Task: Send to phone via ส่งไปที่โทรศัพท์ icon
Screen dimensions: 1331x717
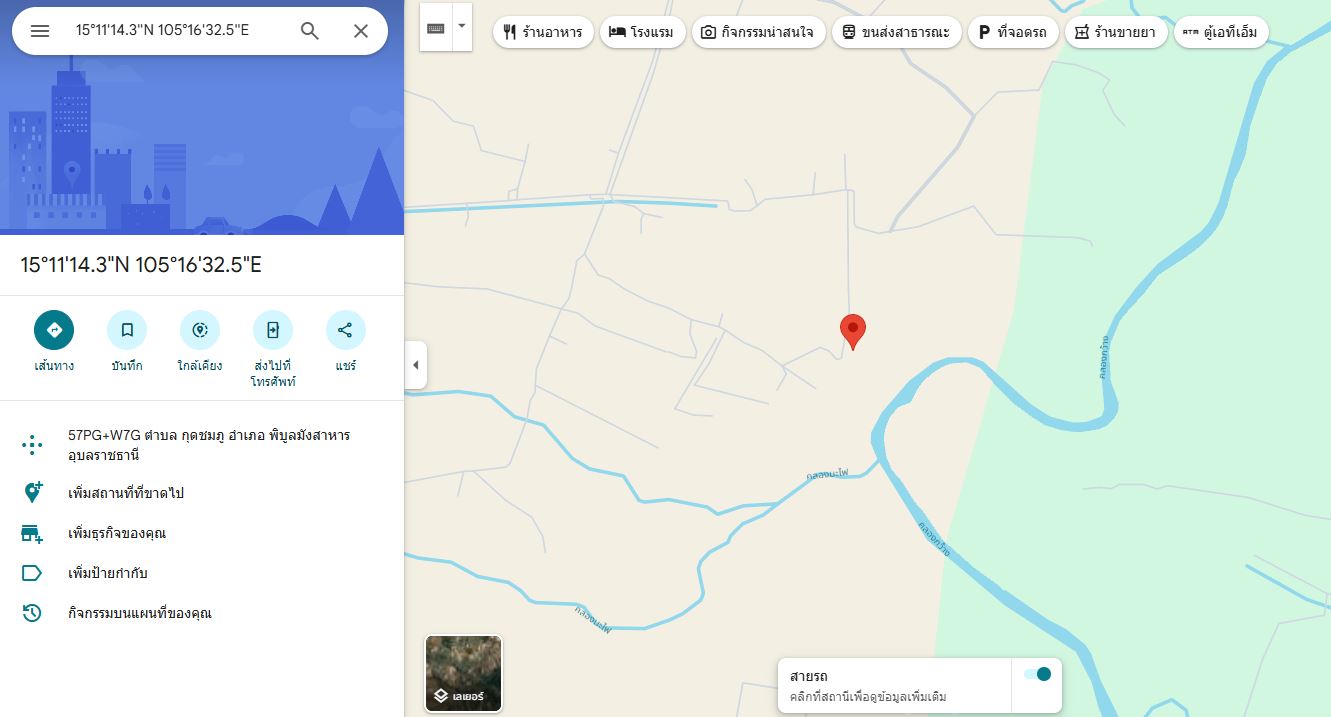Action: tap(273, 330)
